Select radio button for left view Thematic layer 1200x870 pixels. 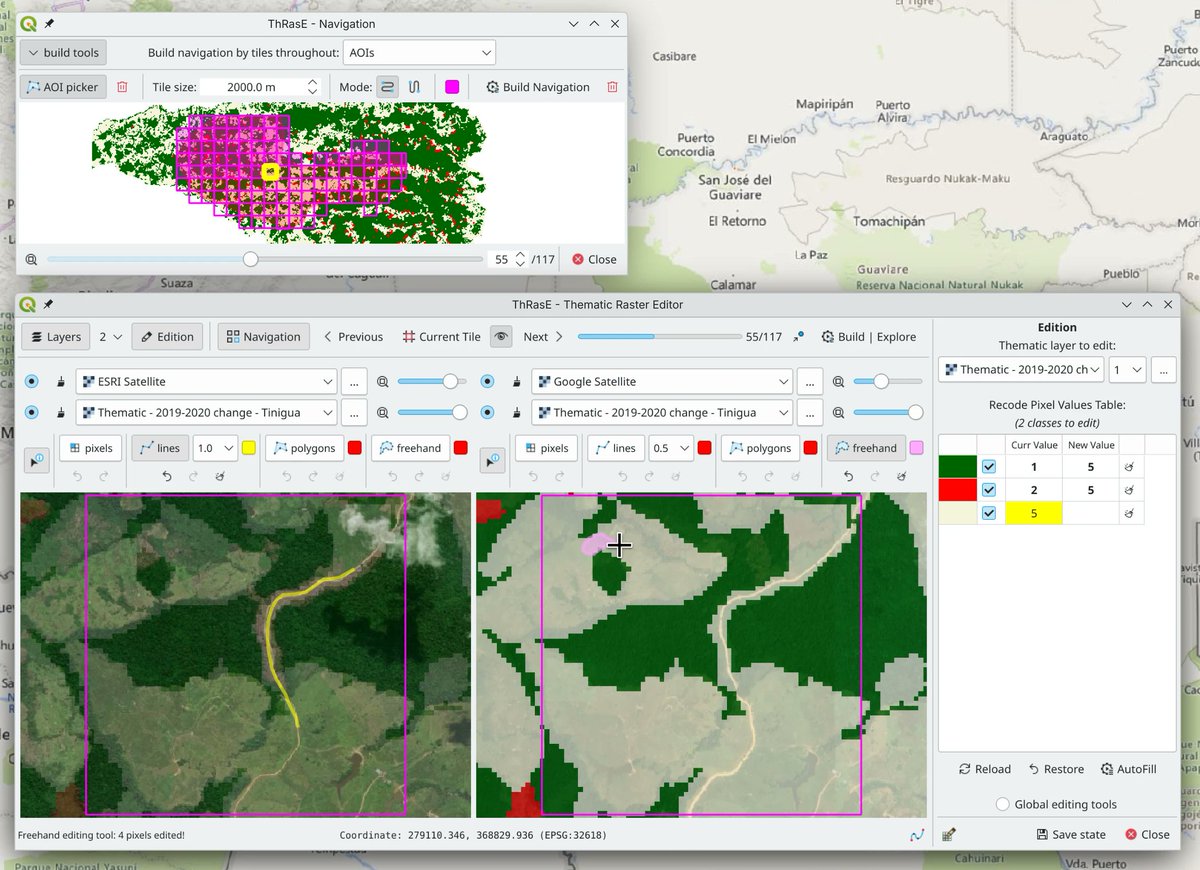[x=32, y=412]
